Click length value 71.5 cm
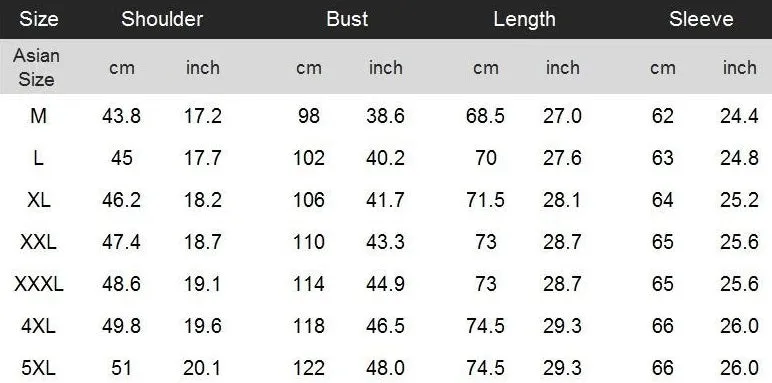This screenshot has height=383, width=772. tap(485, 200)
